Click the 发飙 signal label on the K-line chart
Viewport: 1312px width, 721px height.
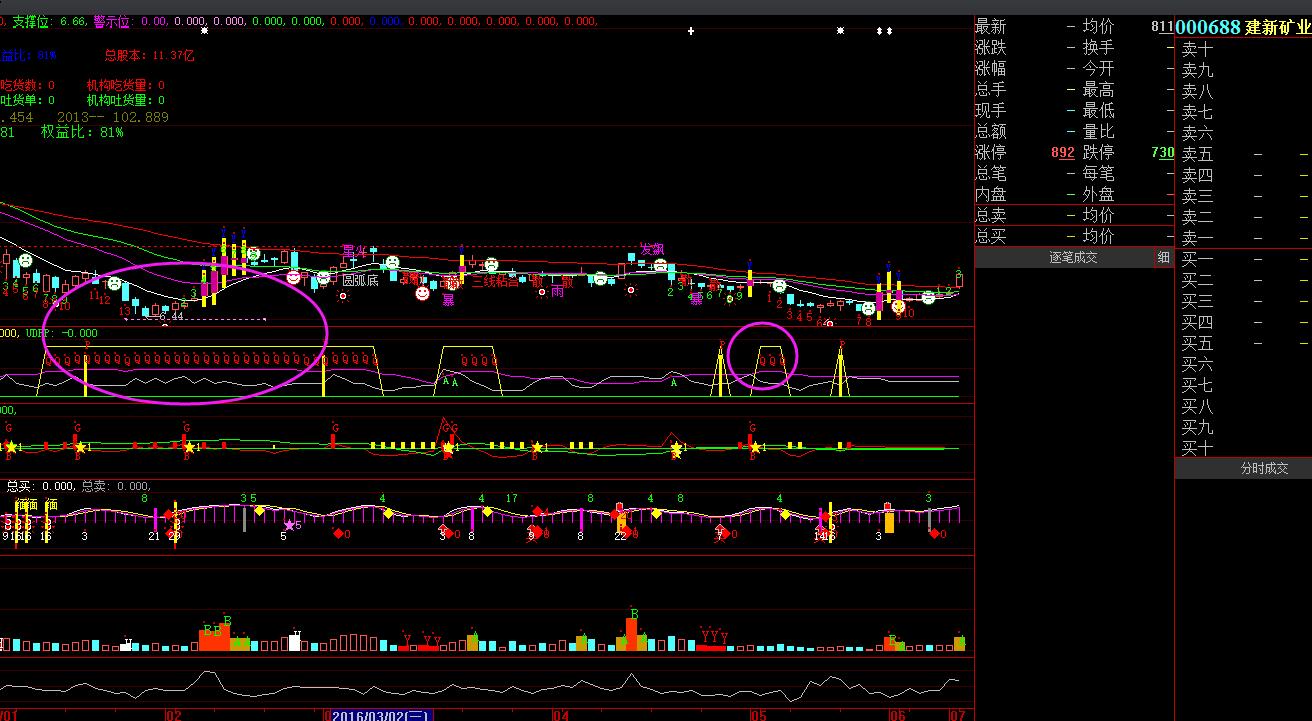(652, 249)
